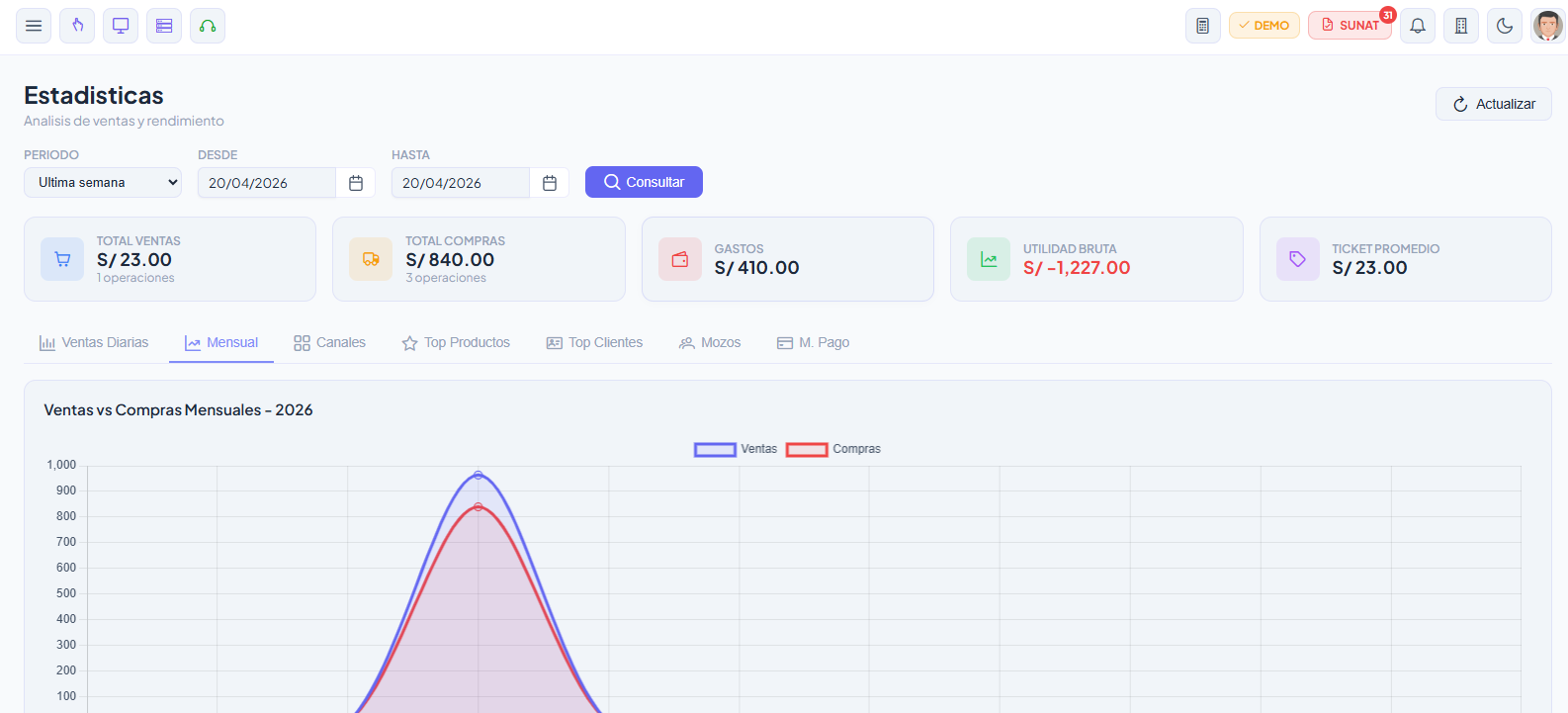Click the Ventas peak data point on chart
The image size is (1568, 713).
(x=479, y=476)
